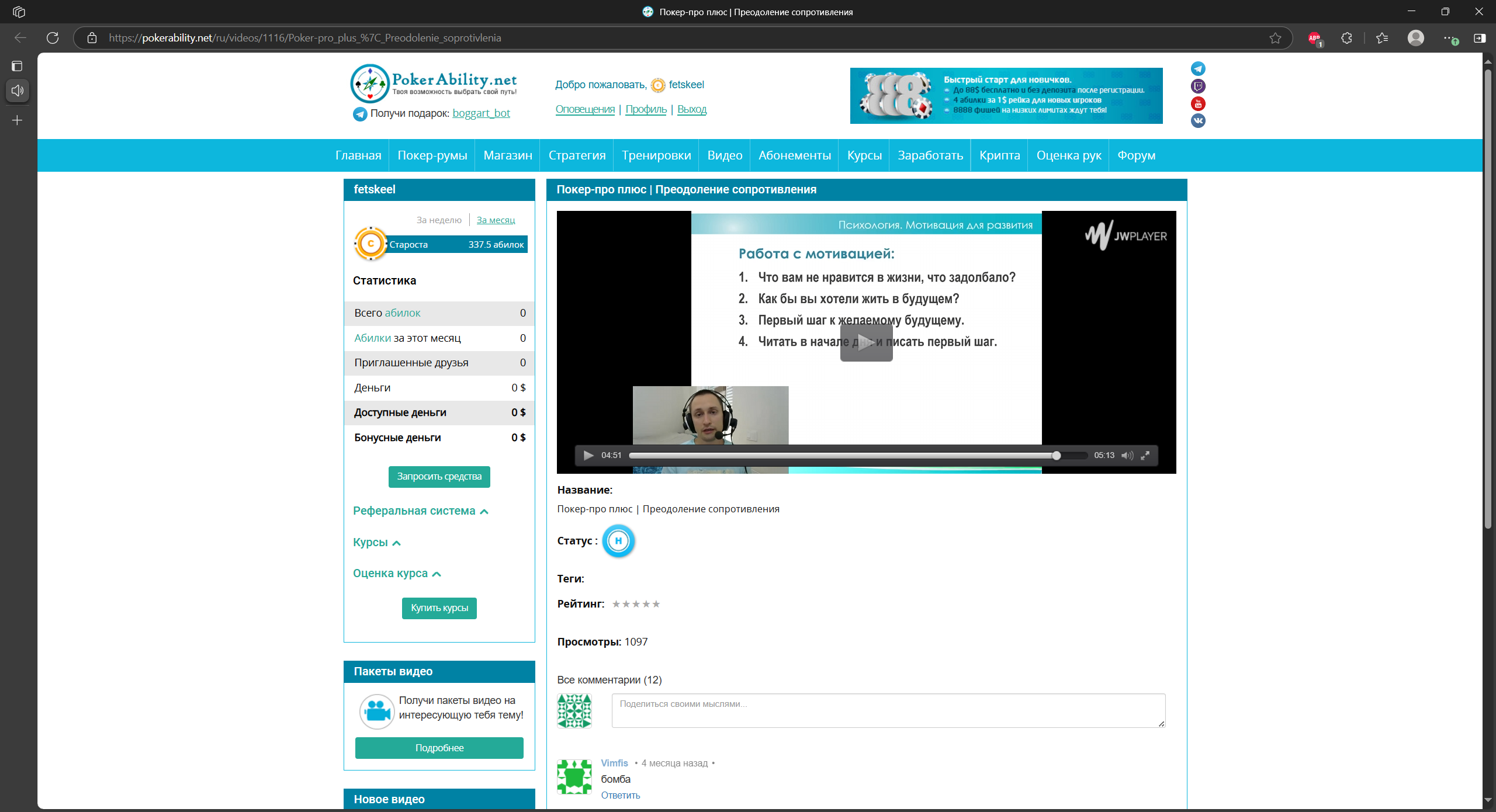Click the page vertical scrollbar
This screenshot has height=812, width=1496.
coord(1488,298)
